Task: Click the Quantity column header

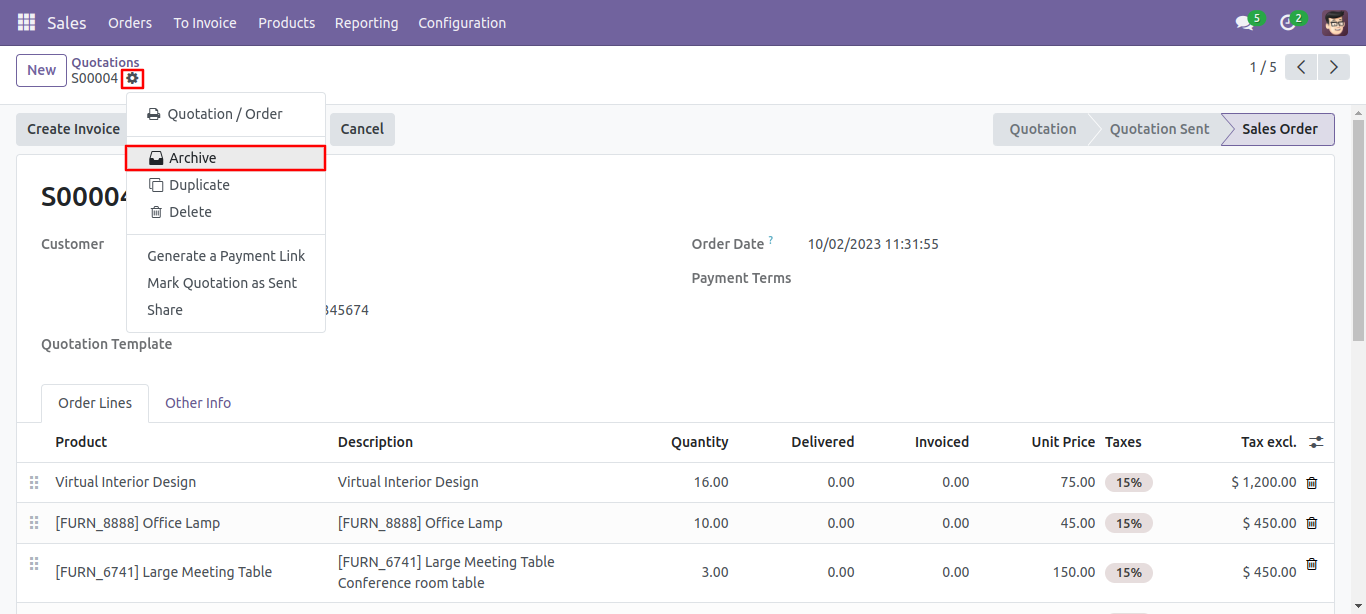Action: 700,442
